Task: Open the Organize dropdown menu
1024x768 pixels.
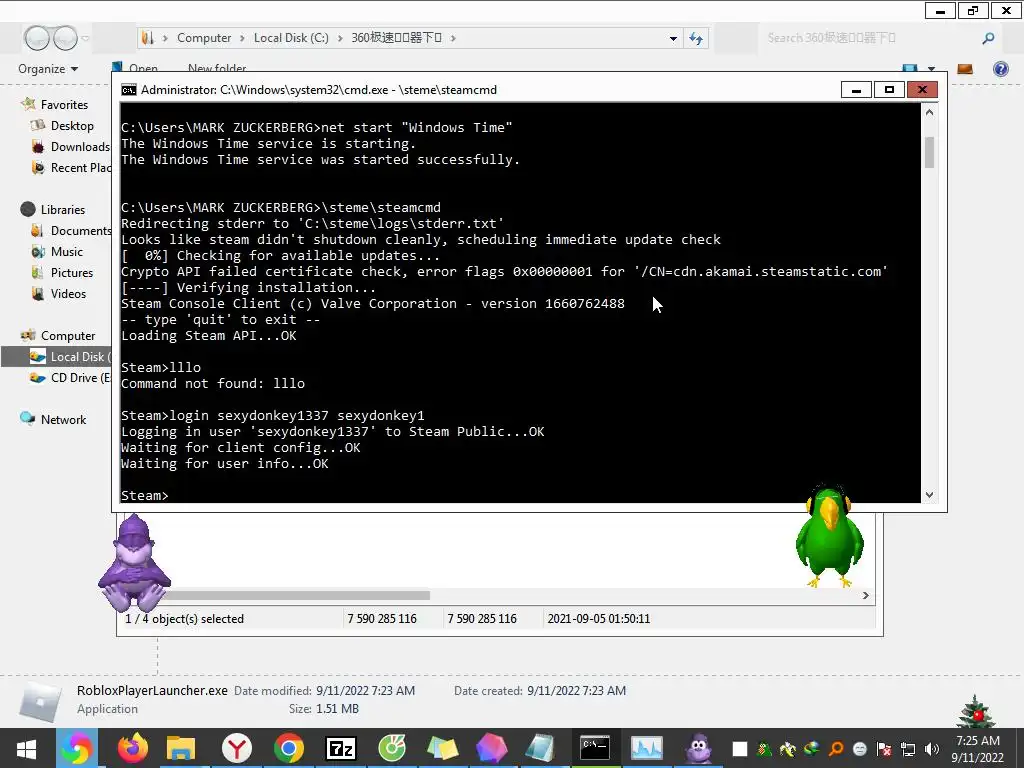Action: pyautogui.click(x=48, y=69)
